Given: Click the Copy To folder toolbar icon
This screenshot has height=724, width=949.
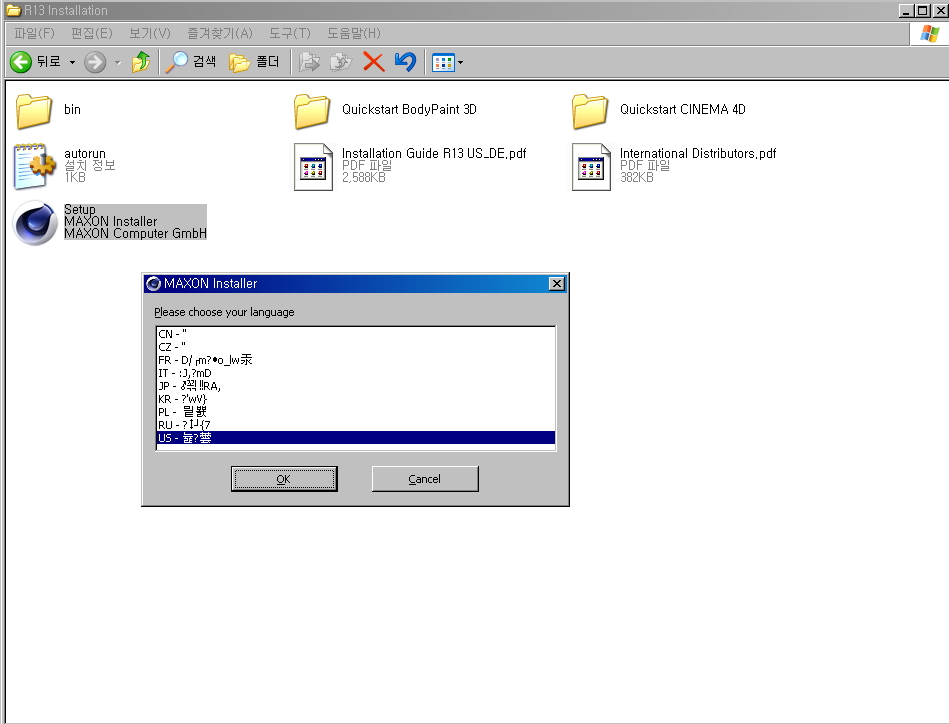Looking at the screenshot, I should [x=341, y=62].
